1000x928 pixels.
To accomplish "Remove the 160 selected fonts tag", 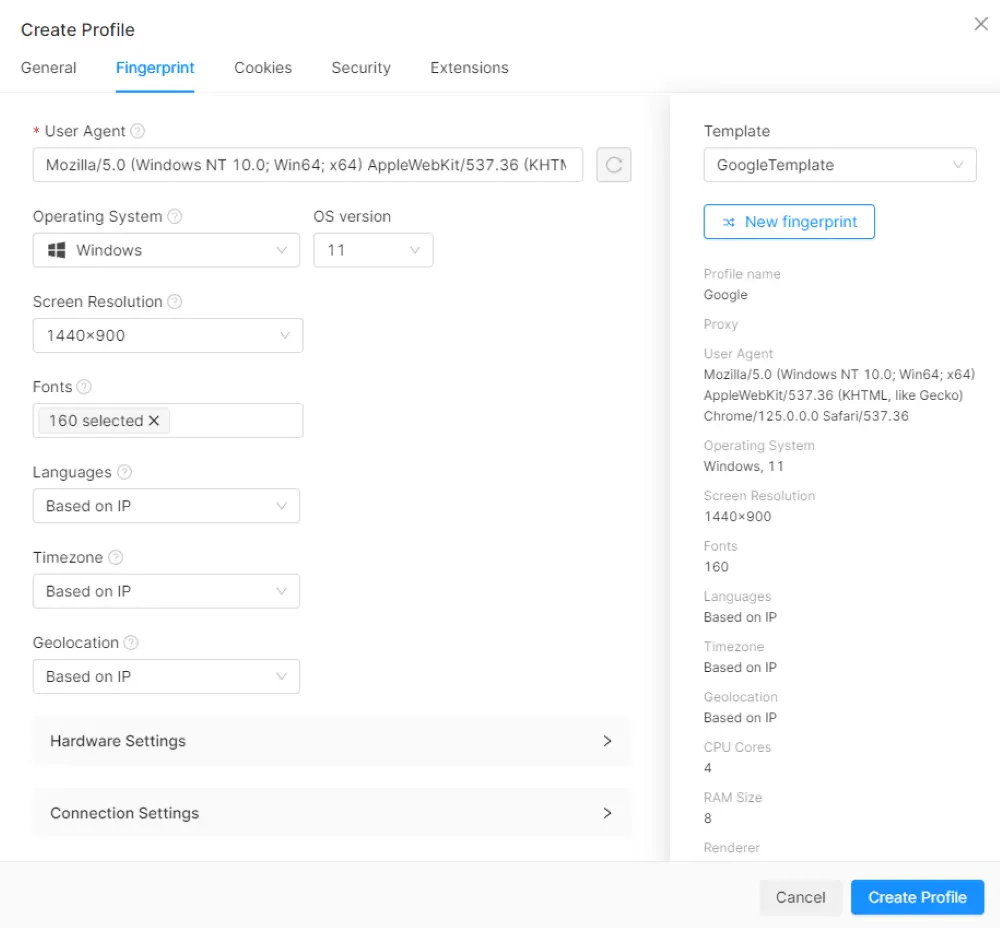I will (154, 421).
